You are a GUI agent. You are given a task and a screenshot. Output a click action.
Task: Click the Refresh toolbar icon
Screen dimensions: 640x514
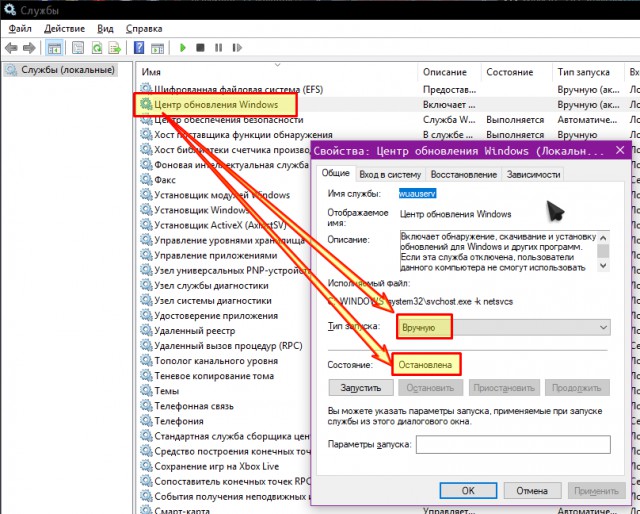click(x=97, y=48)
